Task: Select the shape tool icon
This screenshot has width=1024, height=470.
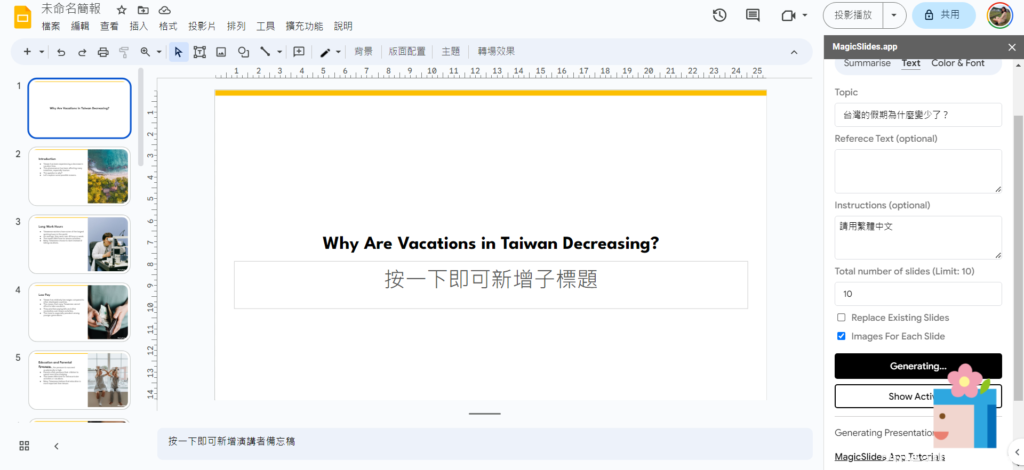Action: (x=243, y=52)
